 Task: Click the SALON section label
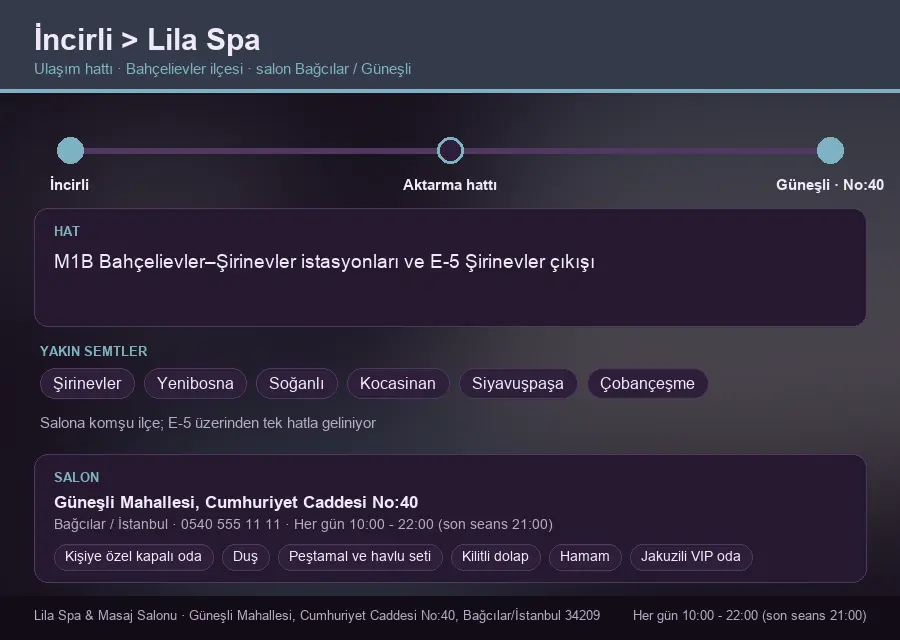pyautogui.click(x=76, y=478)
